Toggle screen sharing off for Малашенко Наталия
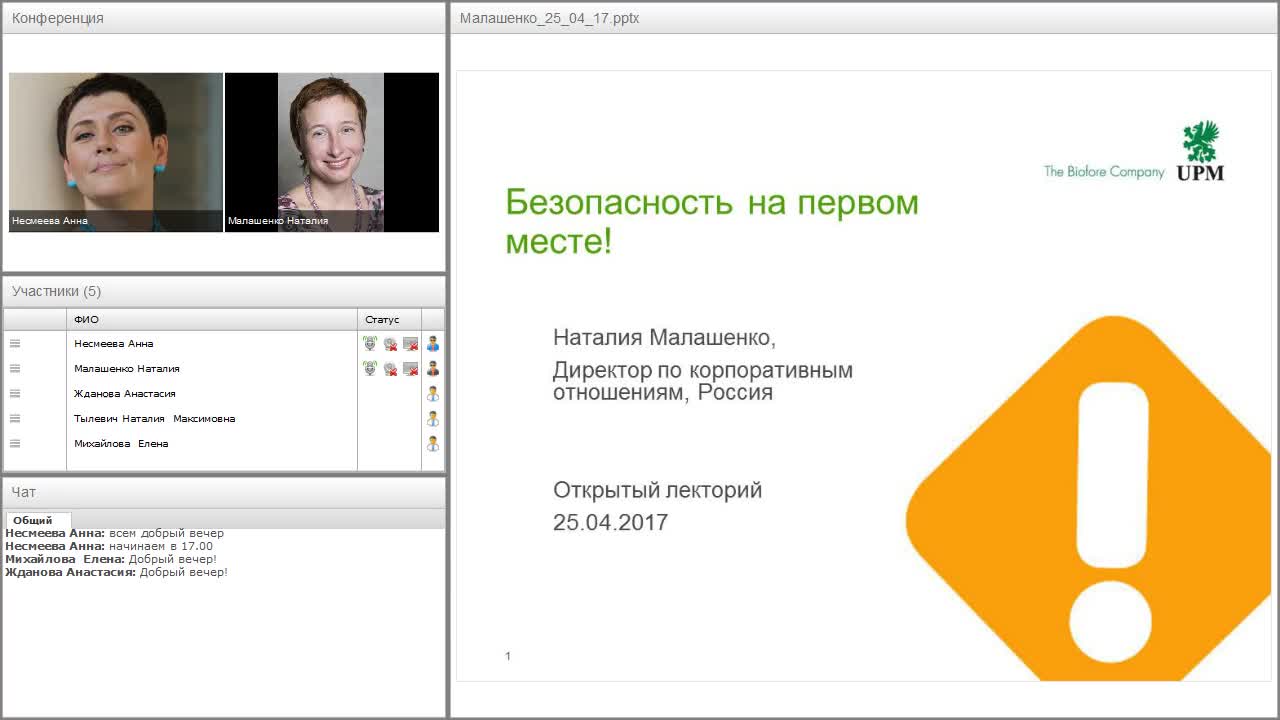Screen dimensions: 1280x720 pos(409,368)
